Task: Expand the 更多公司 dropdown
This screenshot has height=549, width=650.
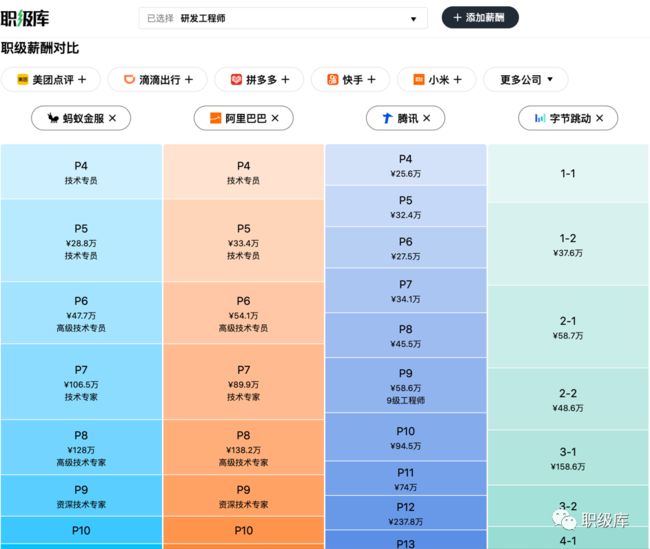Action: click(526, 79)
